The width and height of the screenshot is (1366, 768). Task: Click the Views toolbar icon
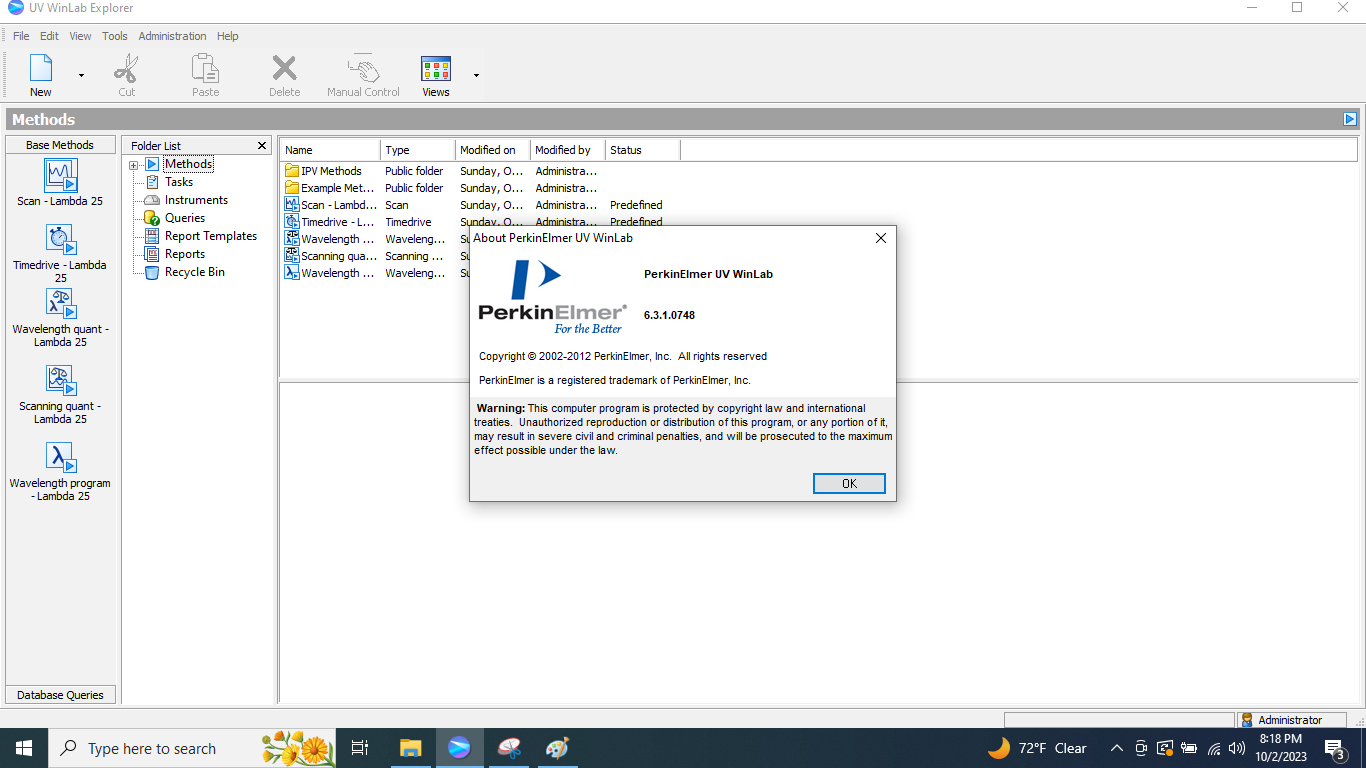click(x=436, y=69)
